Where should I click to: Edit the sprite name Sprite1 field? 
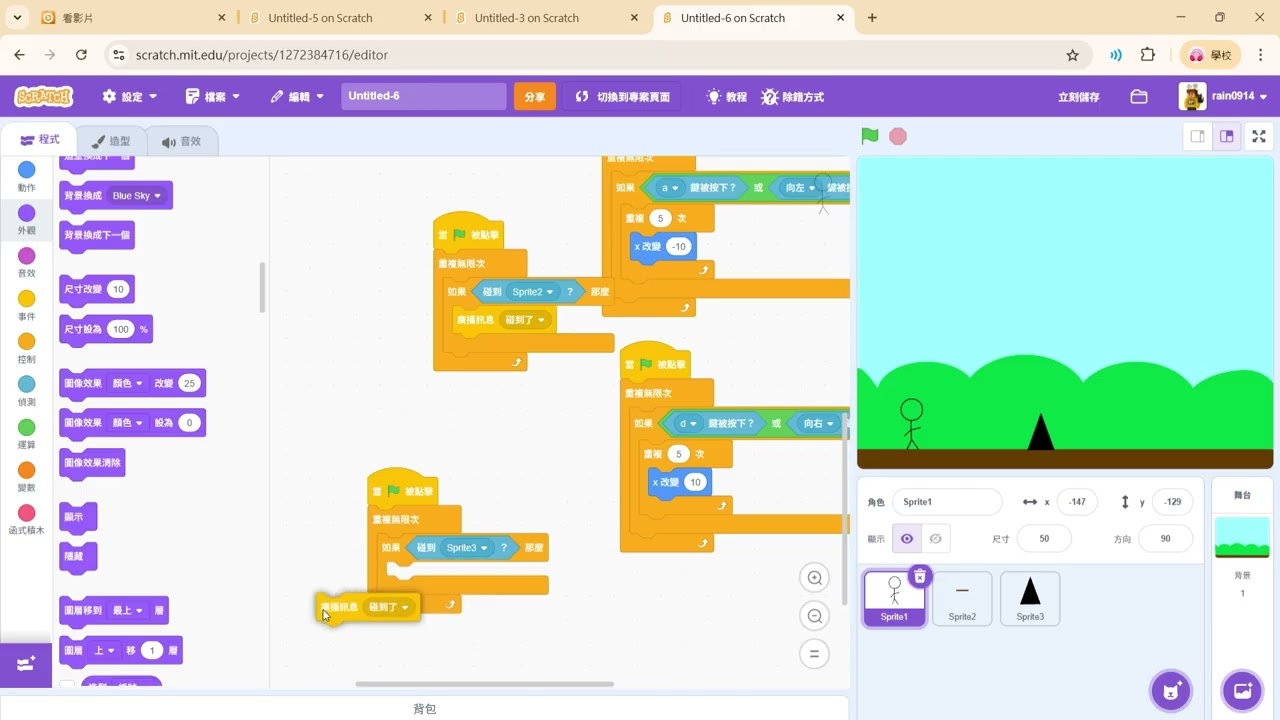[x=946, y=502]
